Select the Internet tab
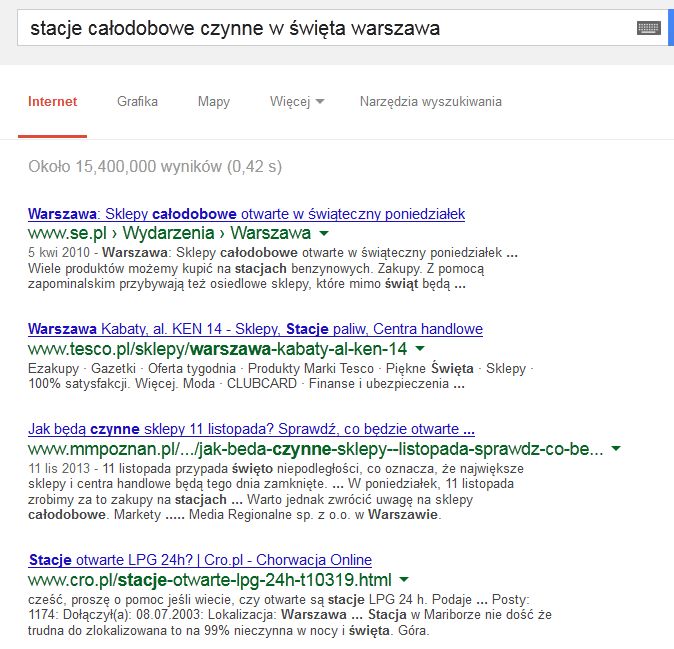The height and width of the screenshot is (649, 674). coord(52,101)
